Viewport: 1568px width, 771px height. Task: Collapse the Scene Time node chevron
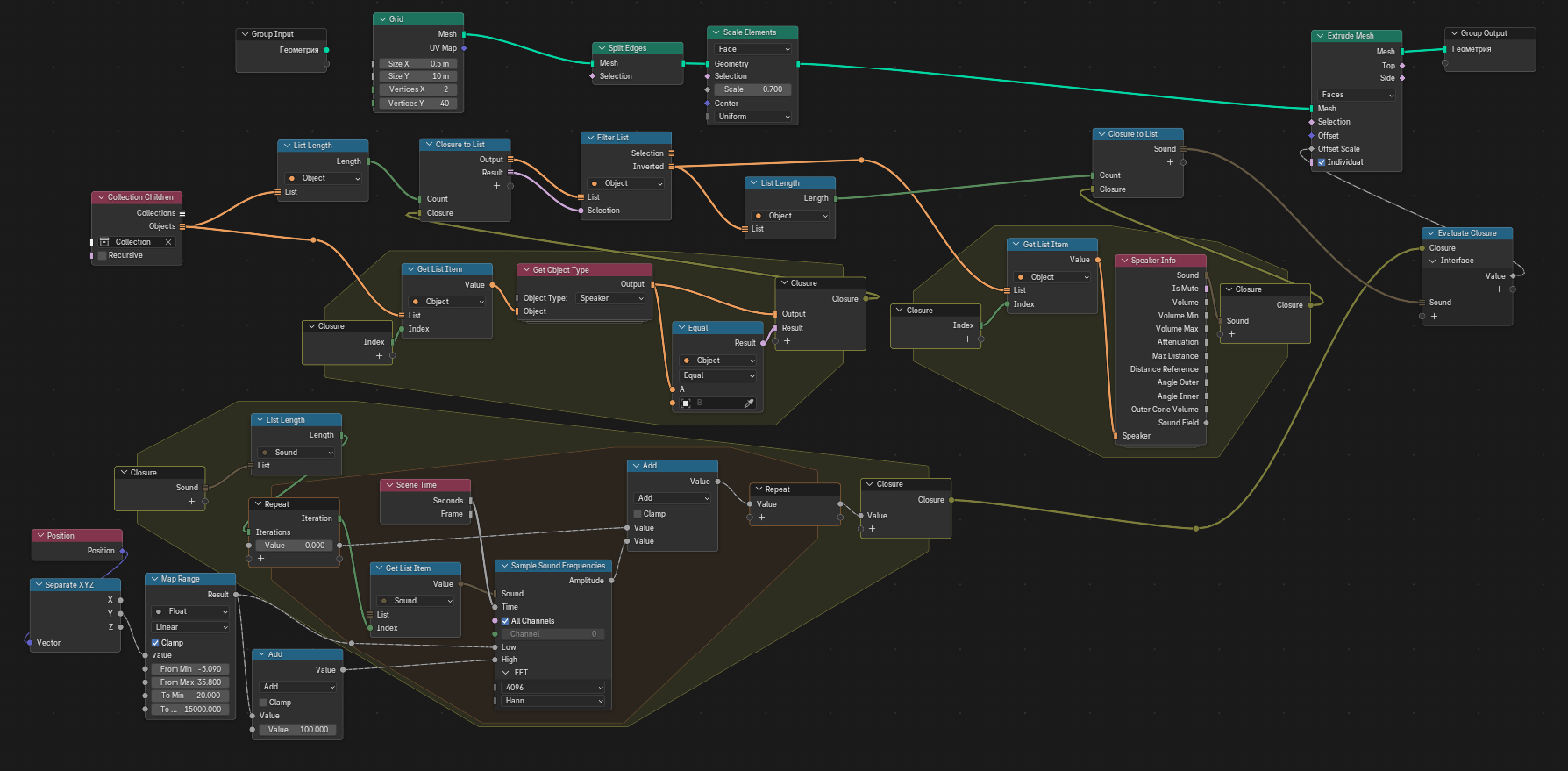coord(389,485)
